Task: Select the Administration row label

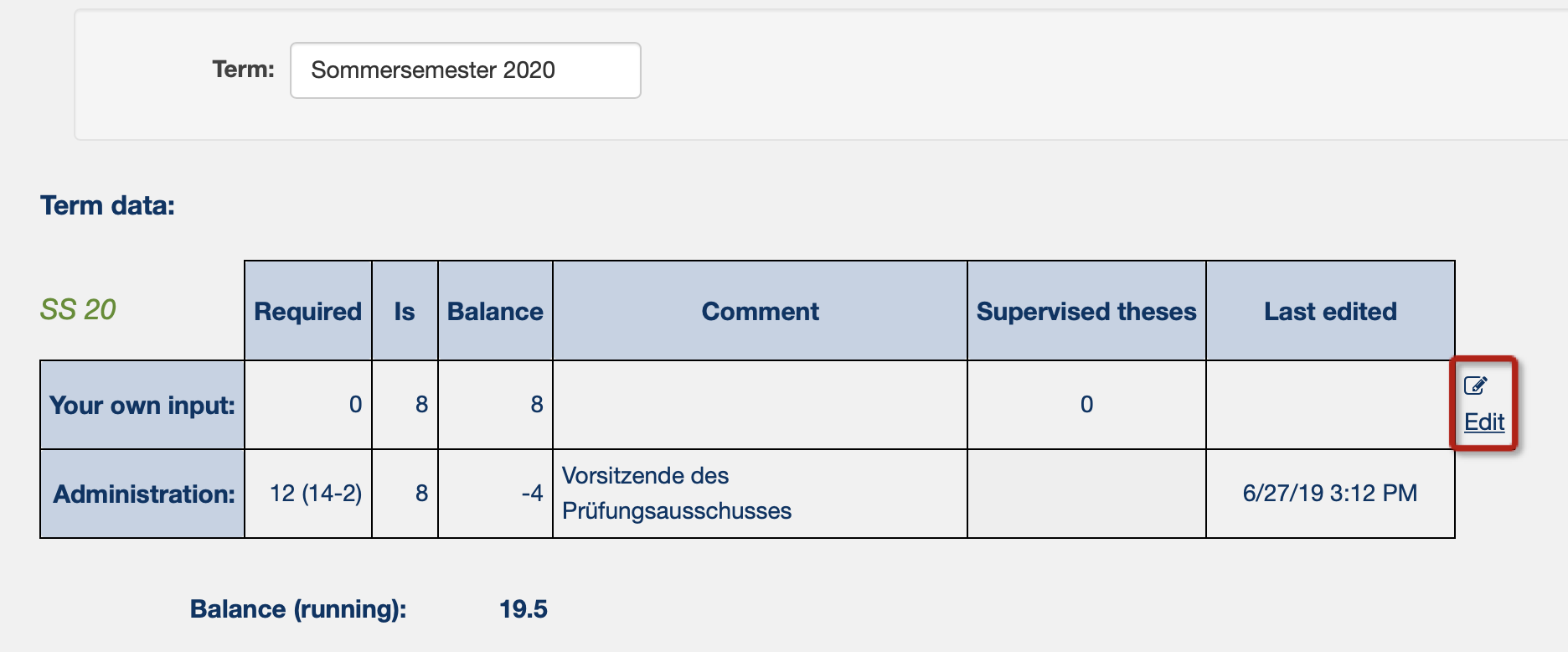Action: point(142,494)
